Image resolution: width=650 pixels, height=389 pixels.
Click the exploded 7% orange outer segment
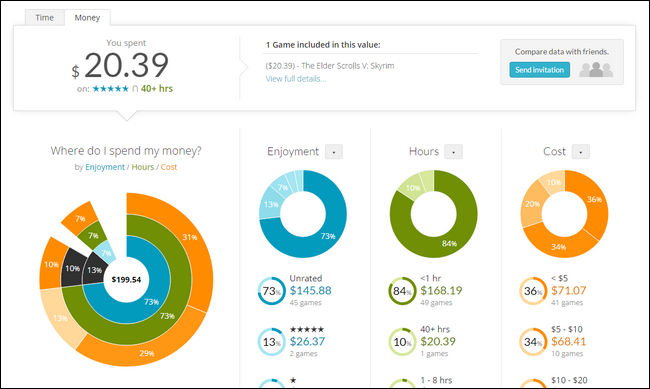point(80,219)
